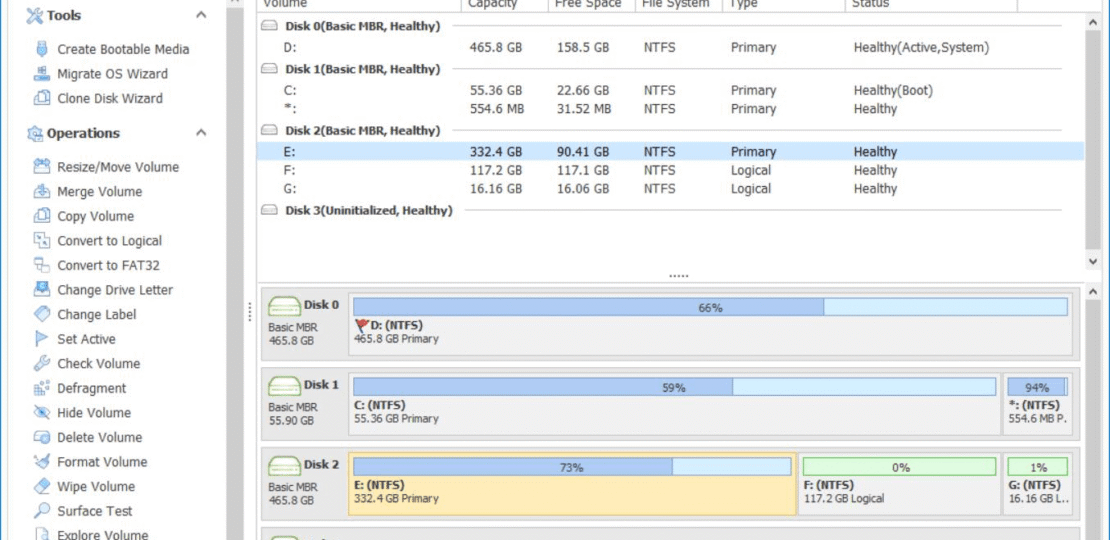Click the Copy Volume icon
This screenshot has height=540, width=1110.
coord(42,216)
